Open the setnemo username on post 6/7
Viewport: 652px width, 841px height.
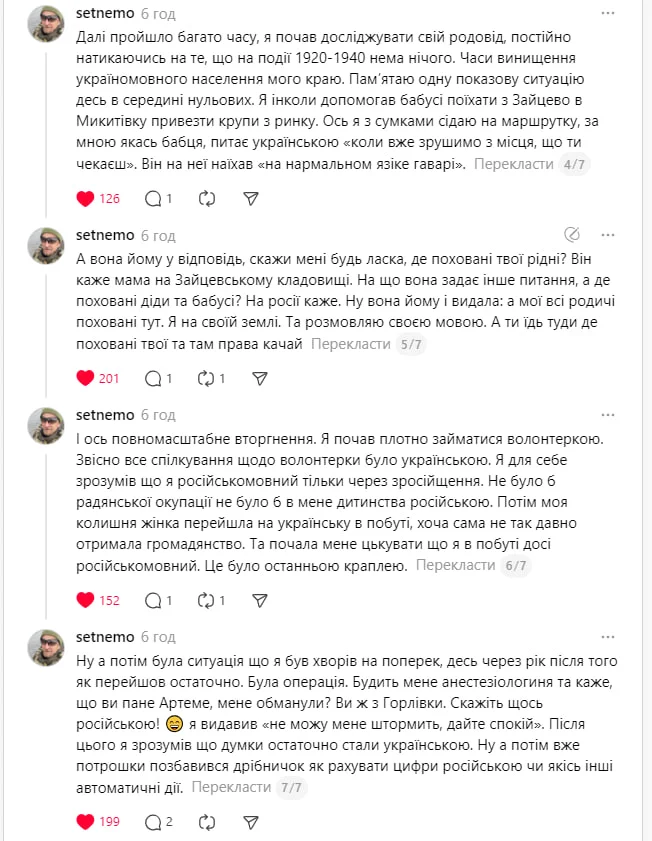pos(105,414)
